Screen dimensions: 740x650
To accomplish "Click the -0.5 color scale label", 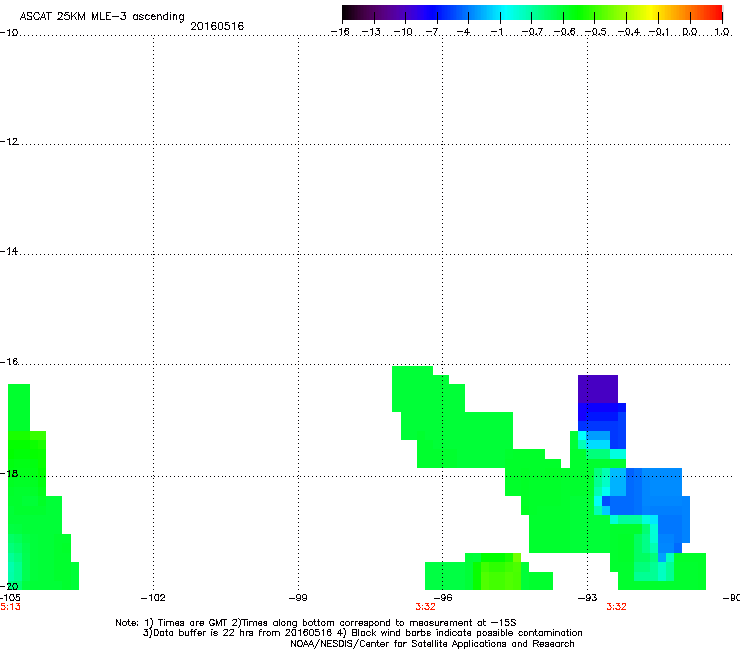I will 596,32.
